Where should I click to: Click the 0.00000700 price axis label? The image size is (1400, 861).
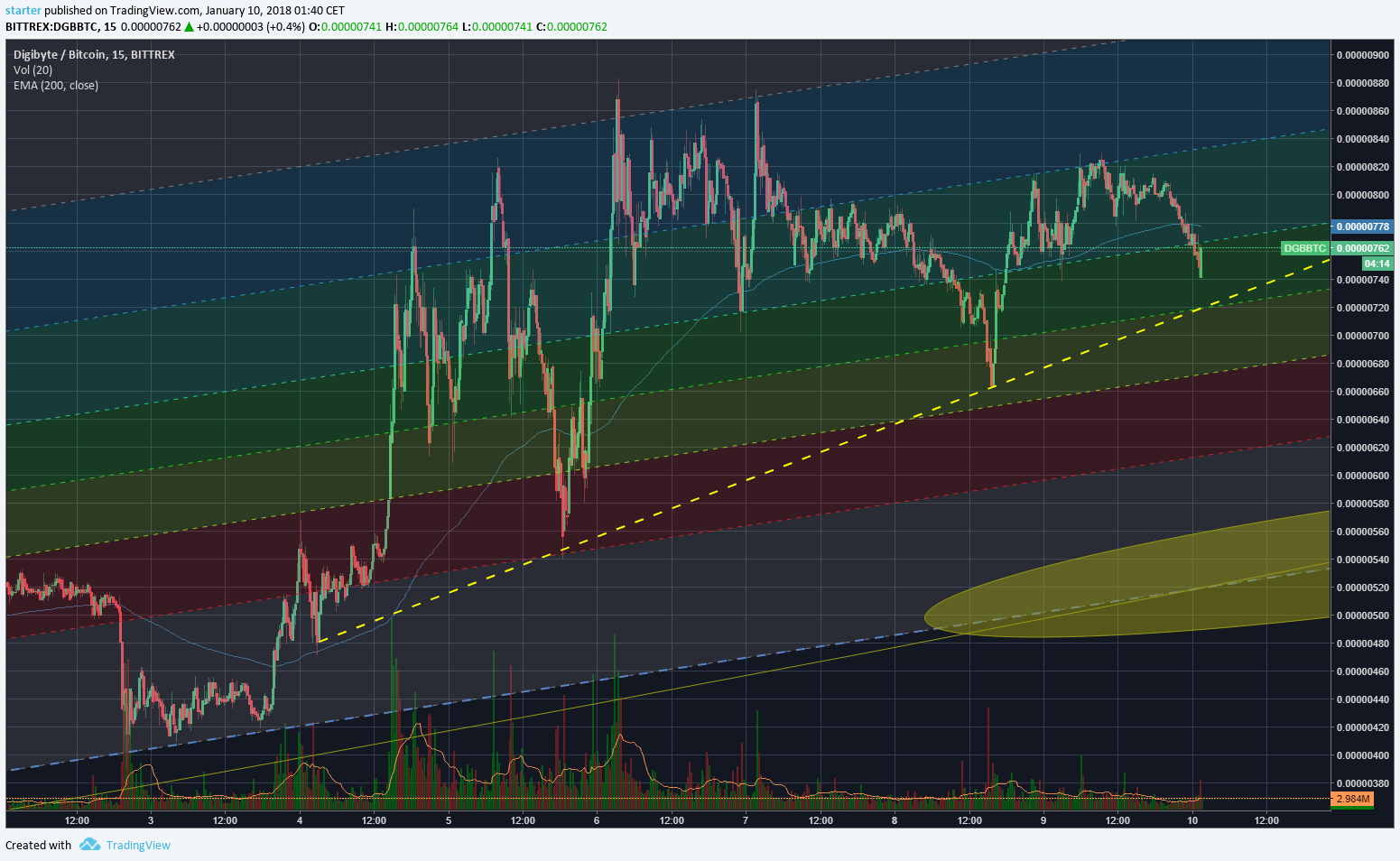(1363, 336)
